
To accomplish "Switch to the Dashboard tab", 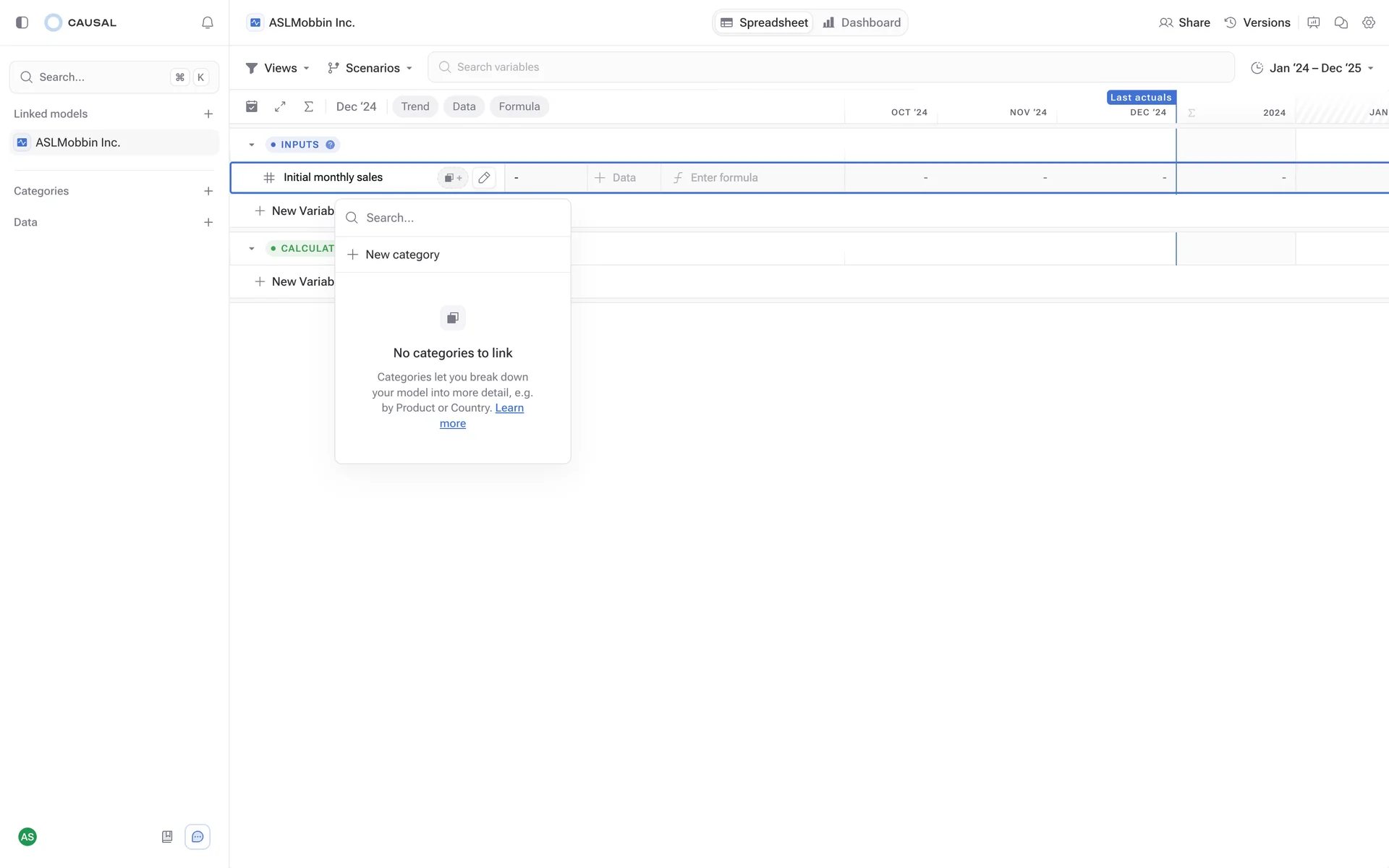I will (x=862, y=22).
